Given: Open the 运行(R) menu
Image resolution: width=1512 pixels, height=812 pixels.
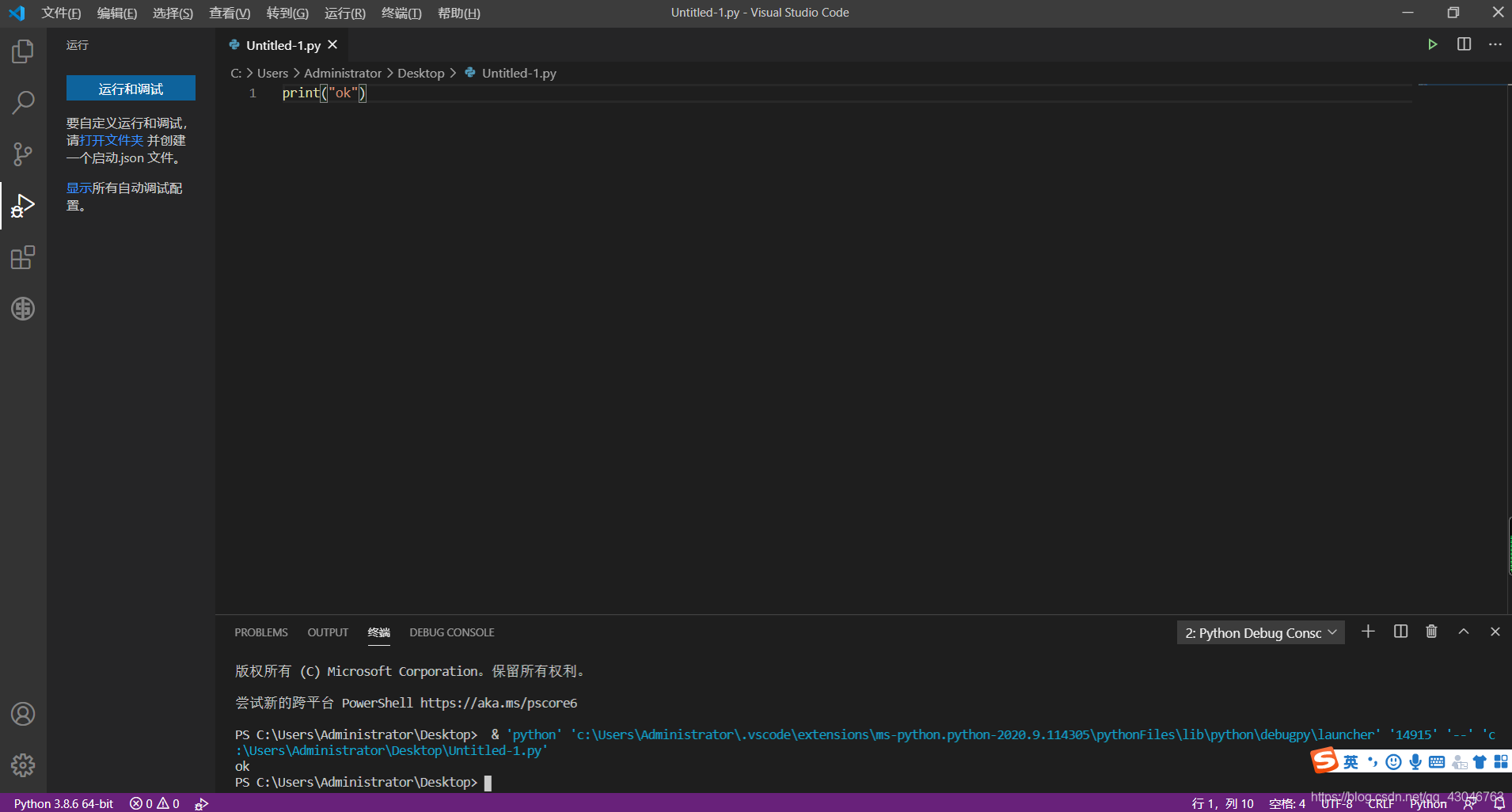Looking at the screenshot, I should pyautogui.click(x=344, y=13).
